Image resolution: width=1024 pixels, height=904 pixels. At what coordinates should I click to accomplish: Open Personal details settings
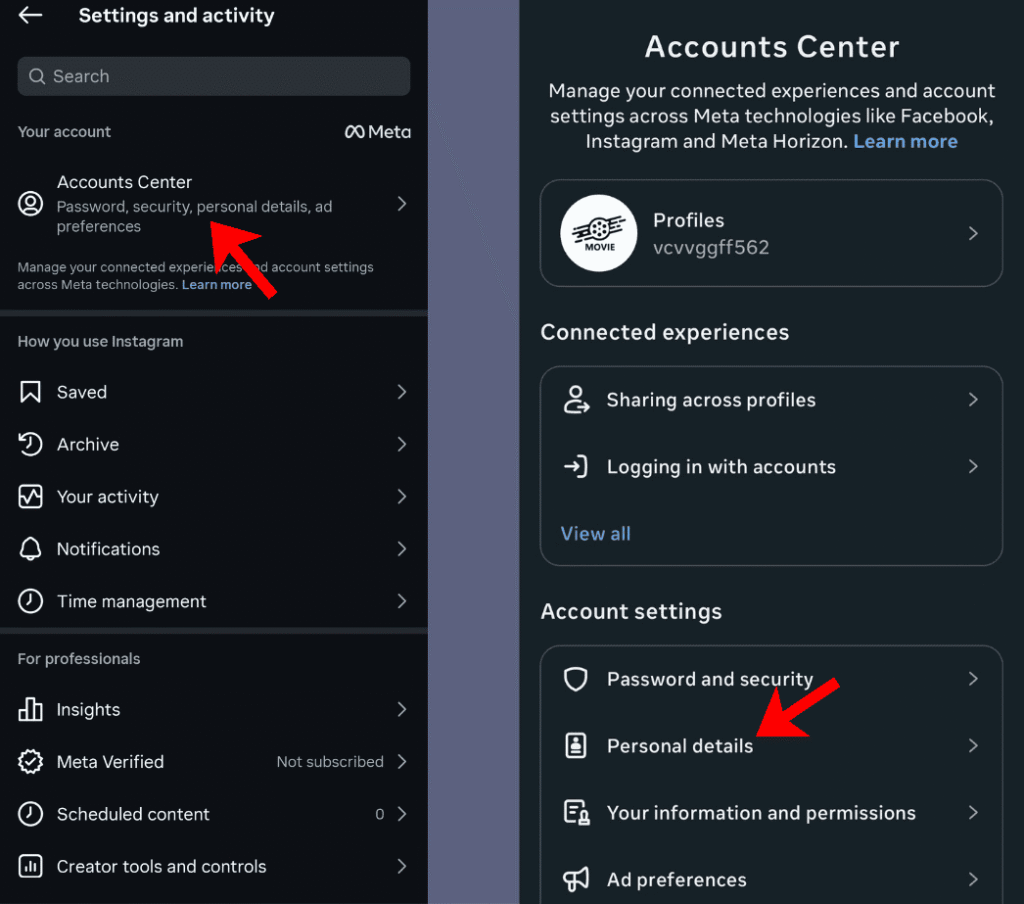point(680,746)
